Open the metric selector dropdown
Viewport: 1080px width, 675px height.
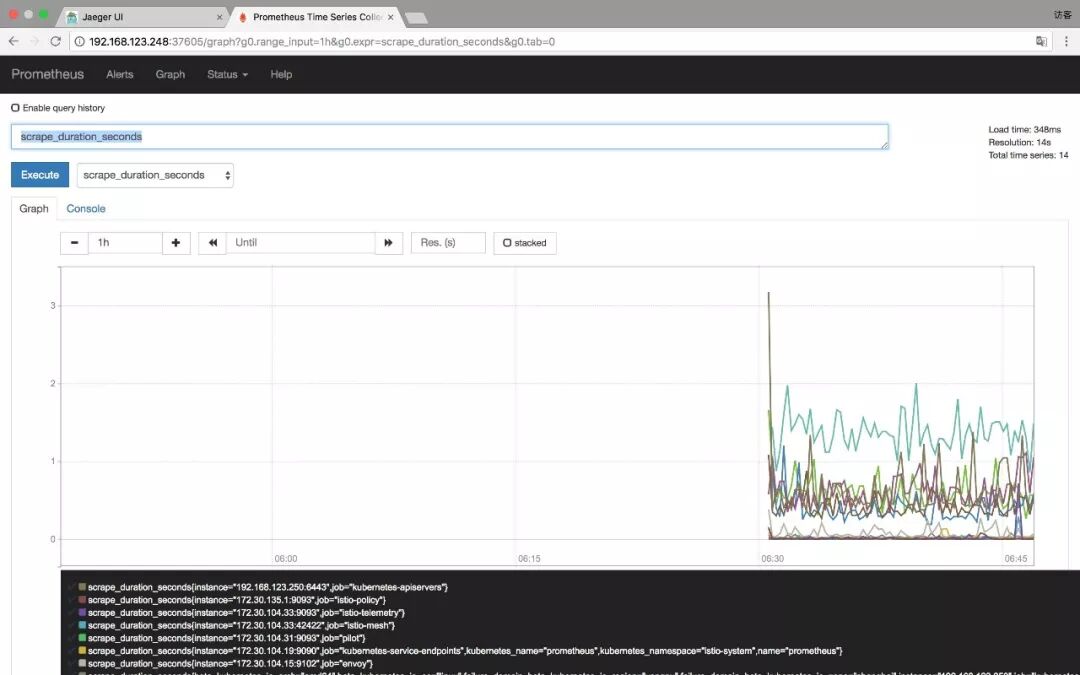click(x=155, y=175)
